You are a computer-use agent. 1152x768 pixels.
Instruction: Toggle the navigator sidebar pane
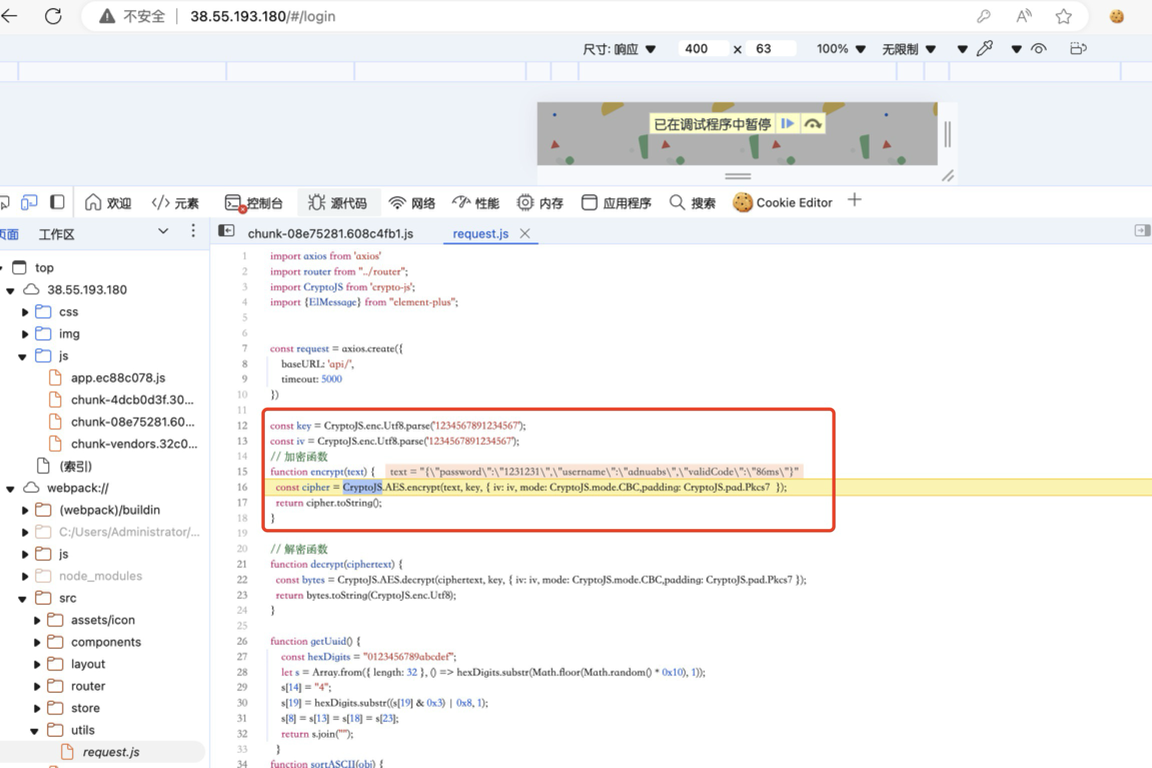[226, 232]
